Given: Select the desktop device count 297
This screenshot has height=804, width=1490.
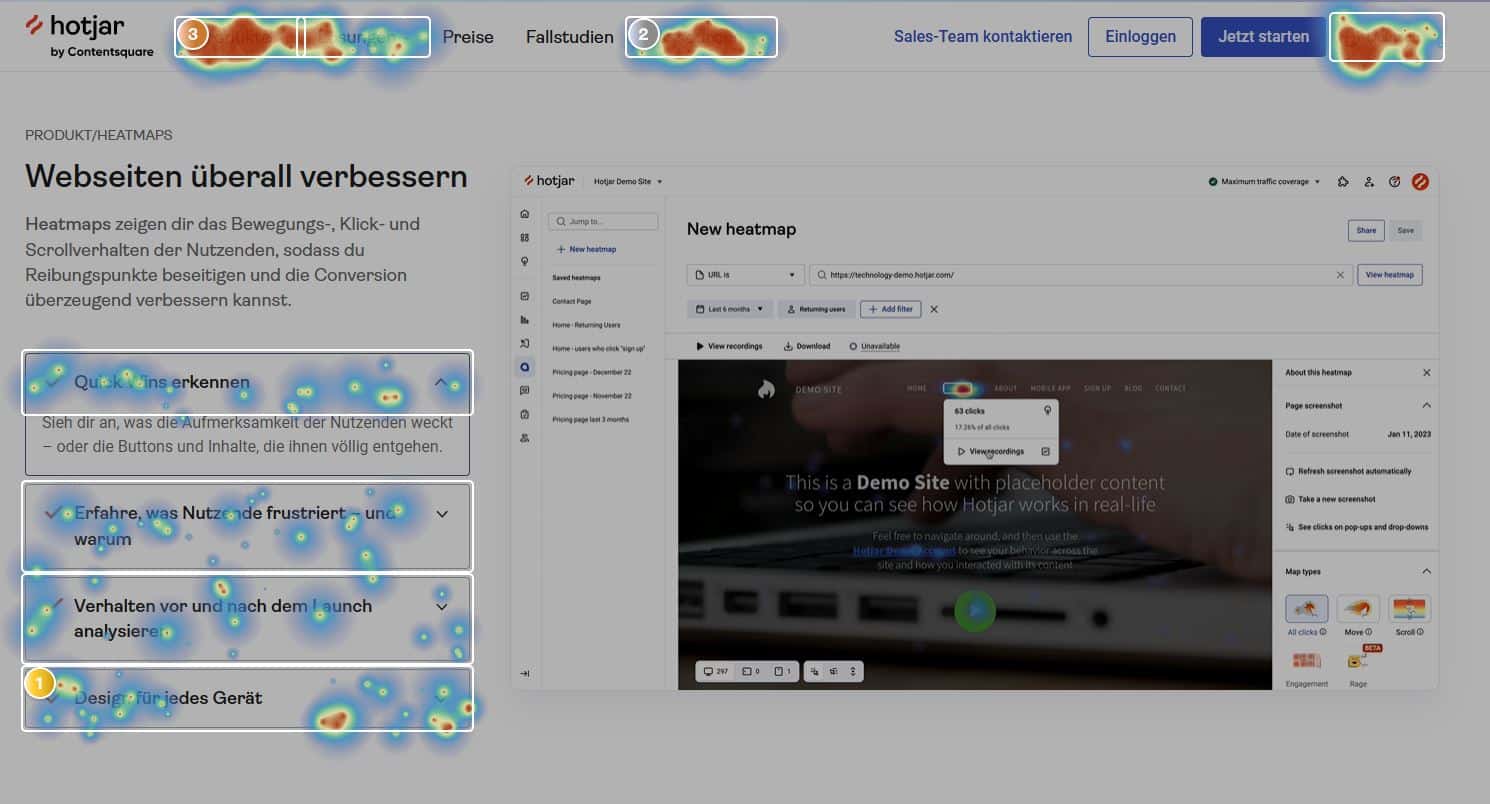Looking at the screenshot, I should click(714, 672).
